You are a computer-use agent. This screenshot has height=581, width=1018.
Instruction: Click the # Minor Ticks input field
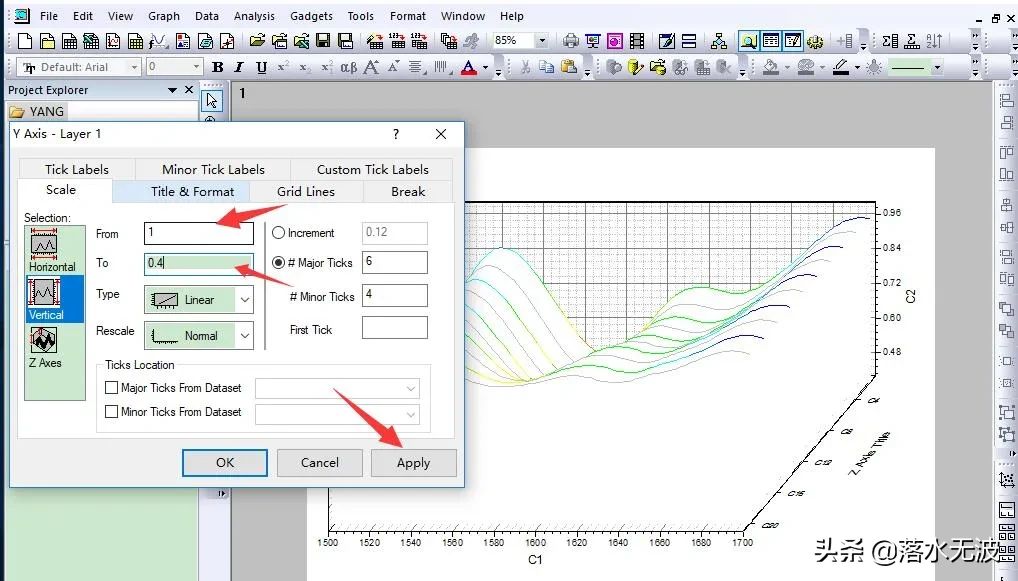coord(395,295)
